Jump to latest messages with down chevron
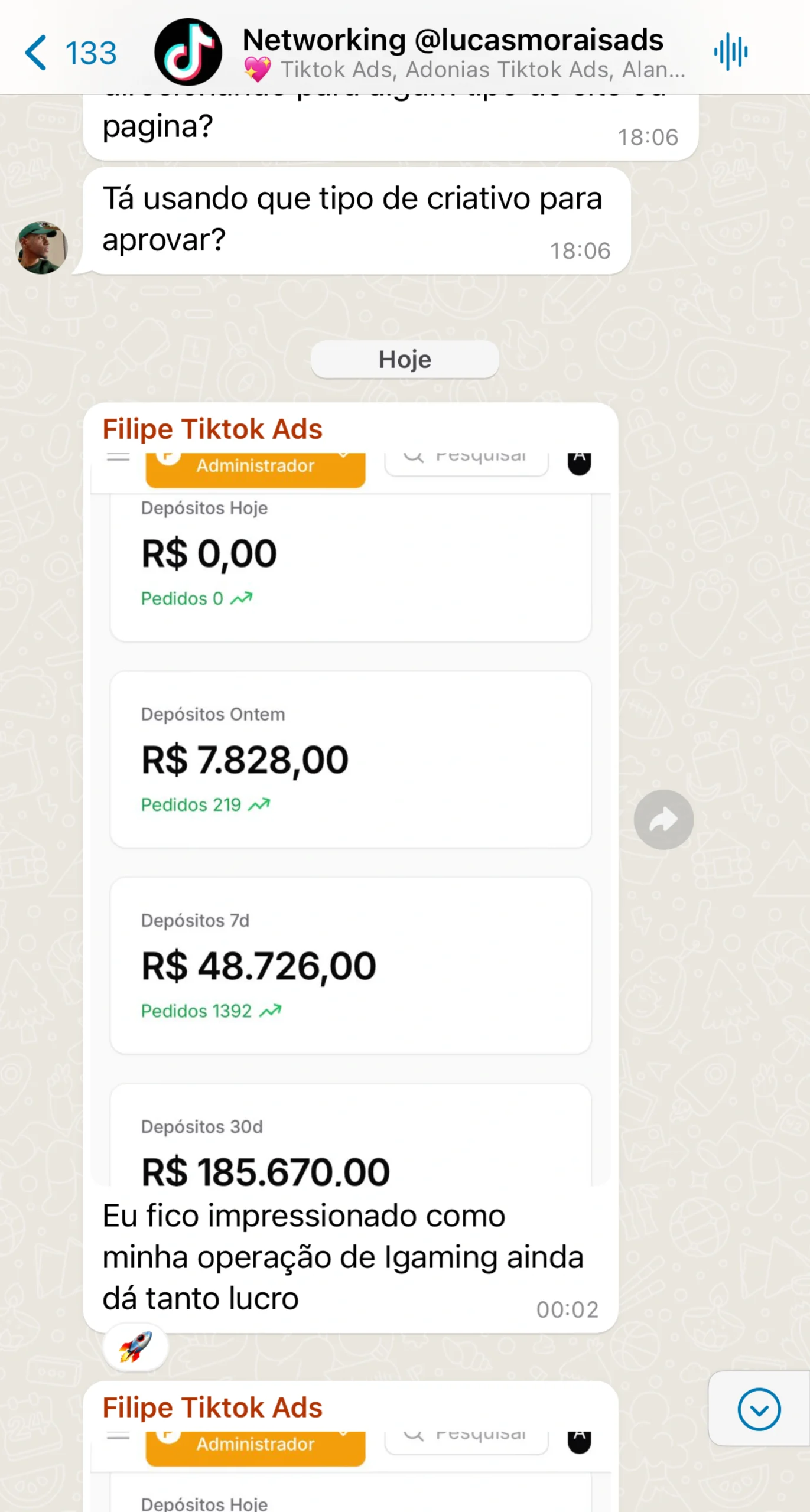This screenshot has width=810, height=1512. [x=759, y=1409]
